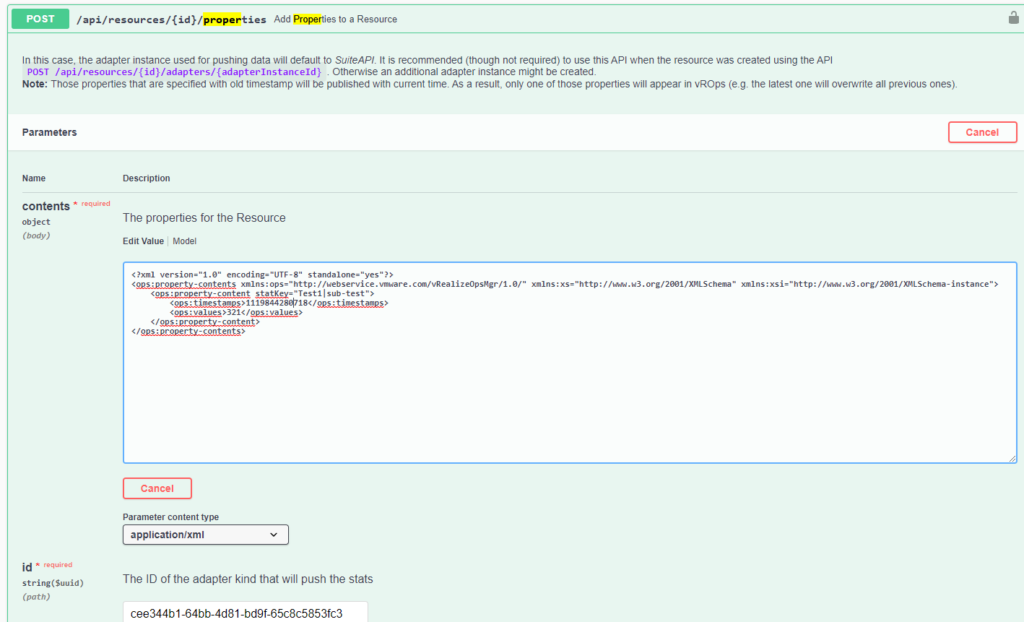Open the Parameter content type dropdown
Screen dimensions: 1024x622
pyautogui.click(x=205, y=535)
